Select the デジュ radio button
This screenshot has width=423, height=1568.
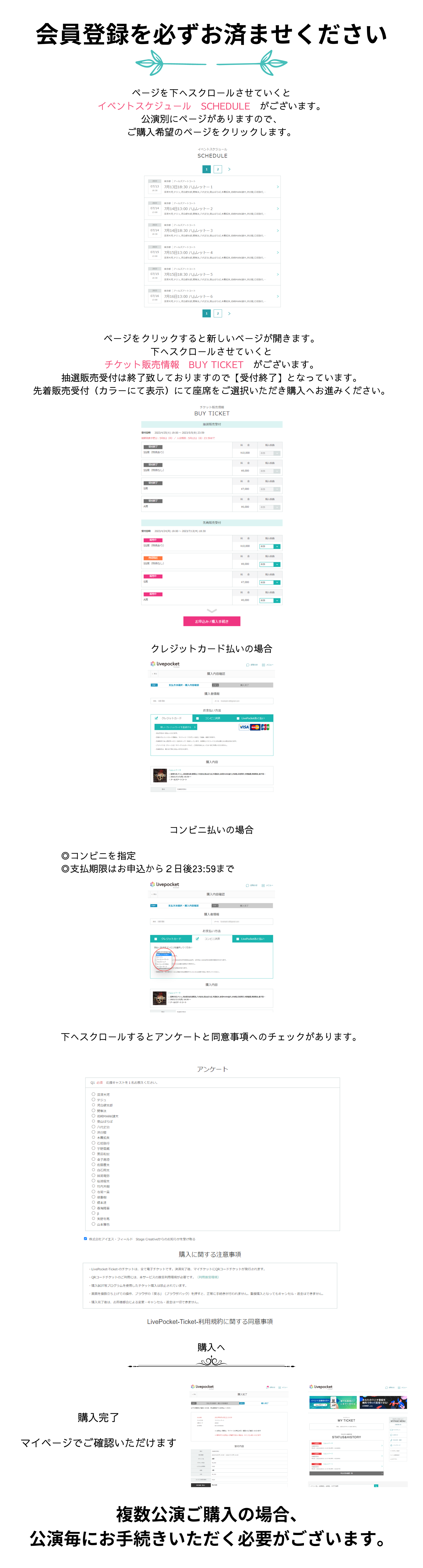pos(94,1100)
